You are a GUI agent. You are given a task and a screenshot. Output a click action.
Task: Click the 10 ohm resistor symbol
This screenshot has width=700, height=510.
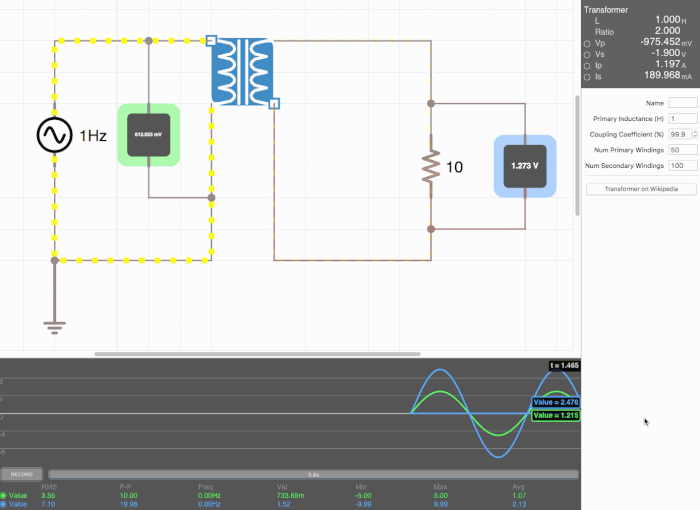coord(431,166)
